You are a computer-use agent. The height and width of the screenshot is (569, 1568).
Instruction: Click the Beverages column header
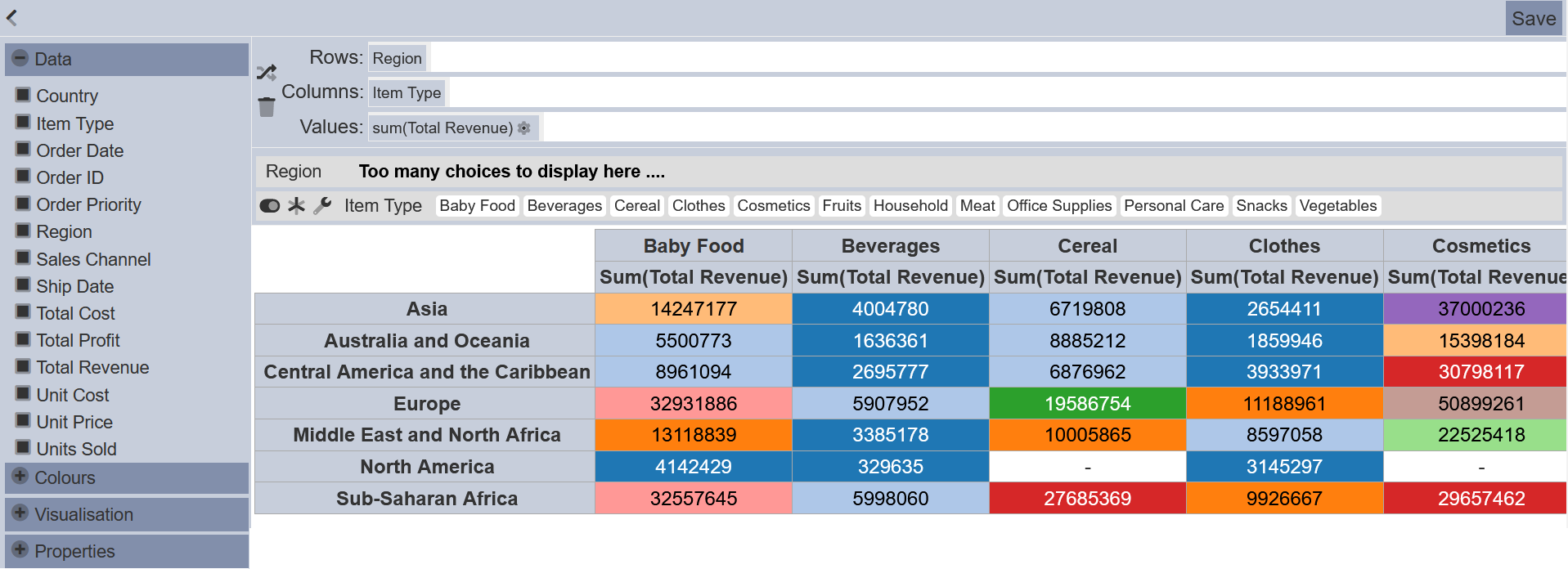(891, 245)
